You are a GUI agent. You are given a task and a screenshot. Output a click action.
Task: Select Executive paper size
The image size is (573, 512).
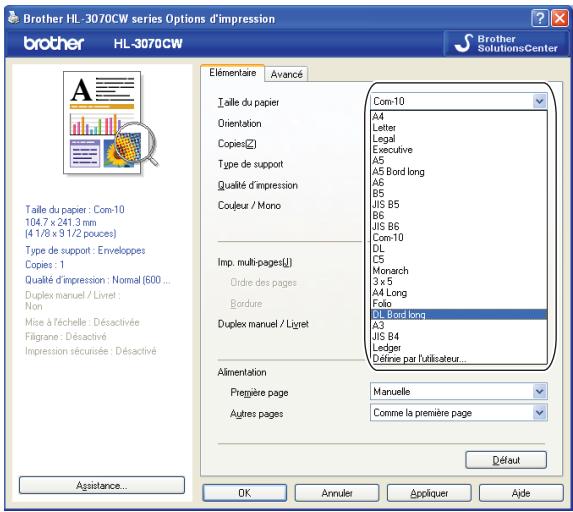[459, 149]
